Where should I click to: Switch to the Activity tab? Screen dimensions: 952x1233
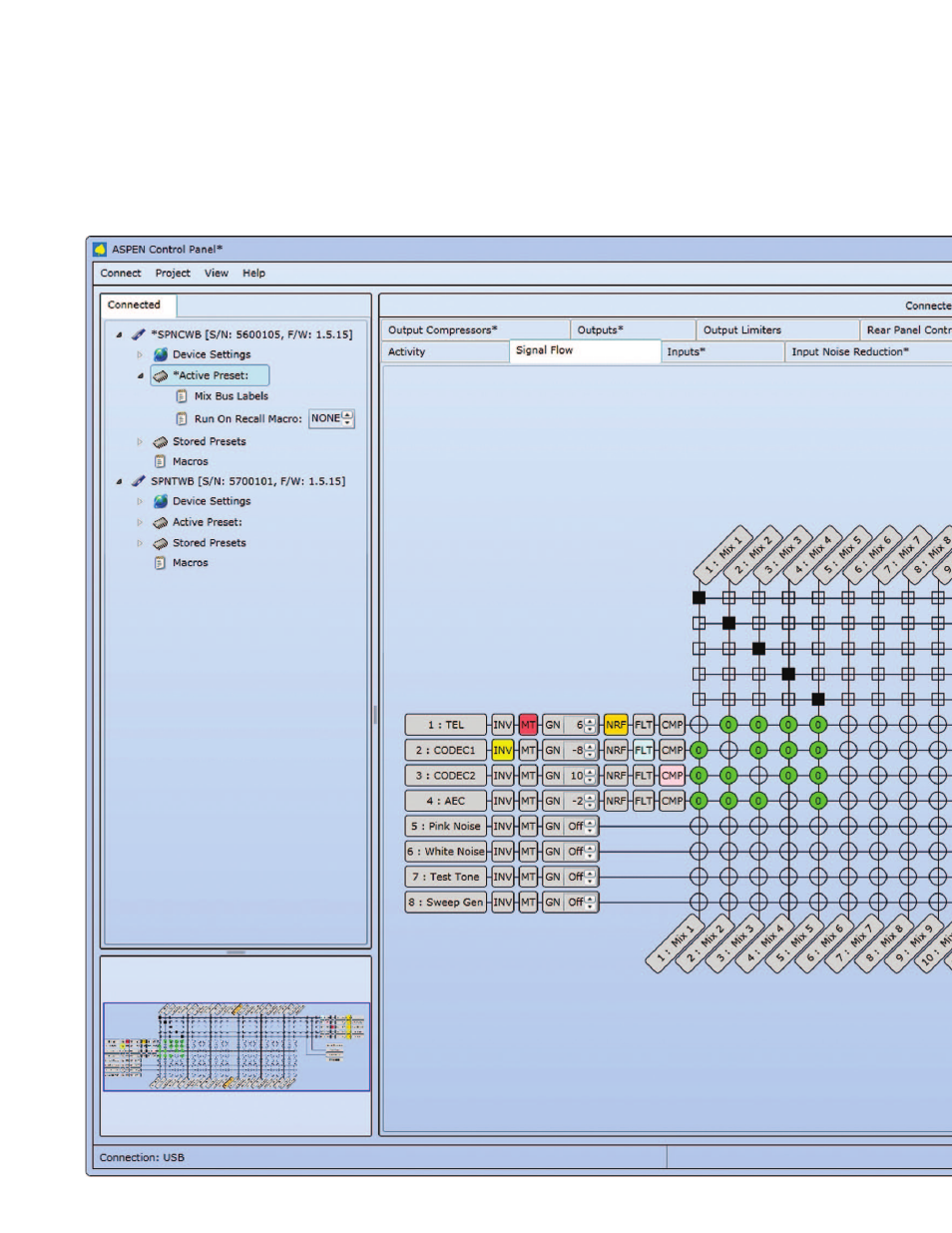tap(445, 351)
